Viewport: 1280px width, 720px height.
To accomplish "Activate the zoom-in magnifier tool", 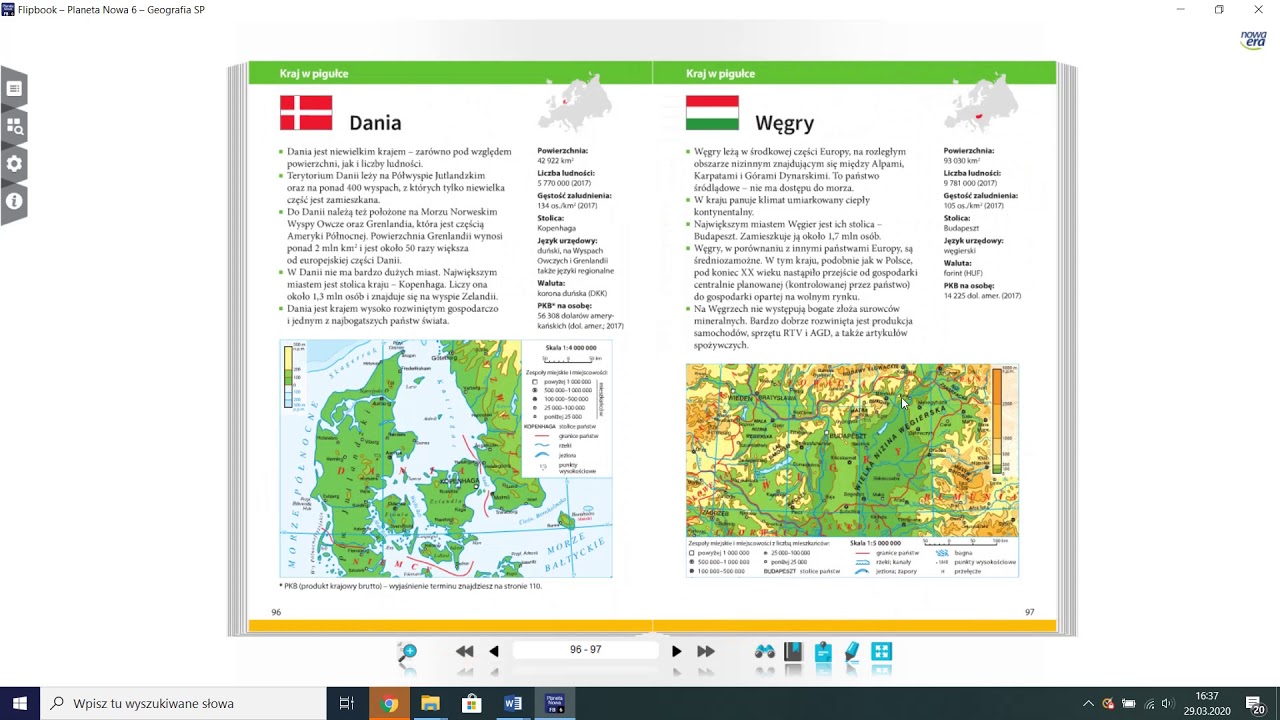I will click(x=408, y=652).
